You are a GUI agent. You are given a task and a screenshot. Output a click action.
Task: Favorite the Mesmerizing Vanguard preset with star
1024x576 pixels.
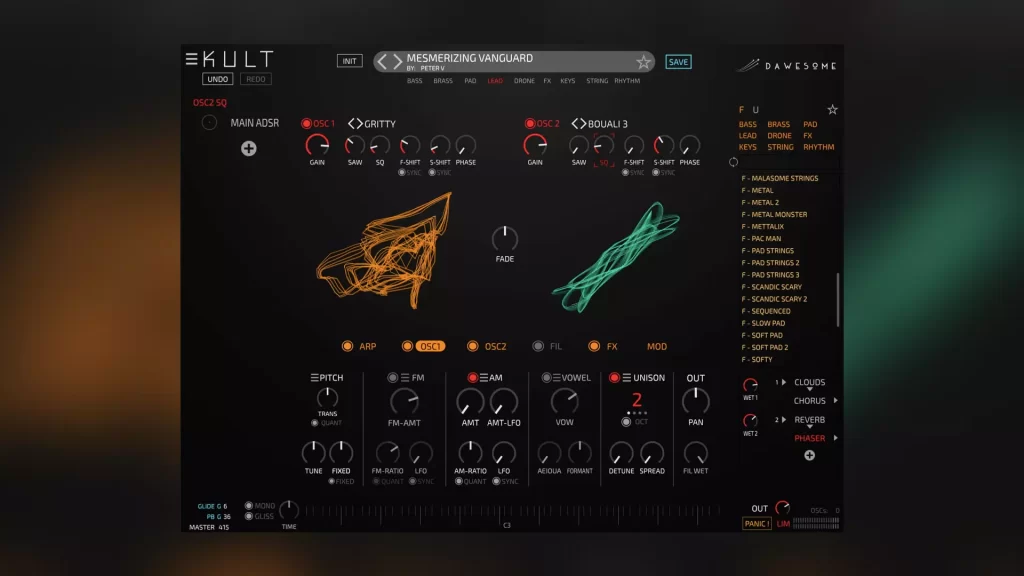[643, 62]
